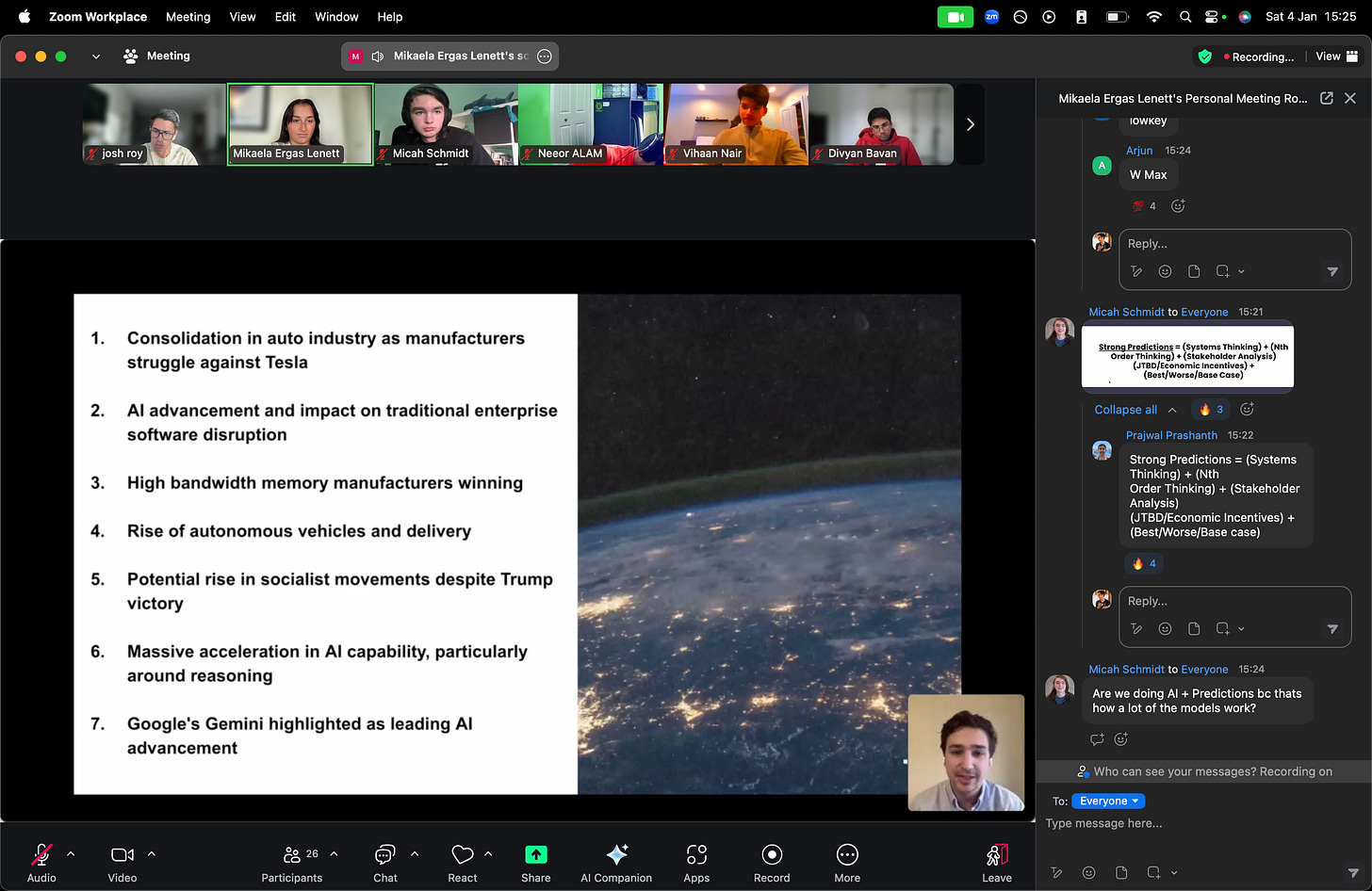Viewport: 1372px width, 891px height.
Task: Open macOS Spotlight search icon
Action: [x=1185, y=17]
